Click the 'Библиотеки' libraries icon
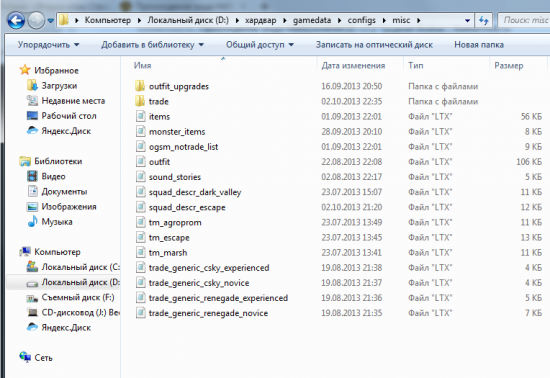 pos(25,161)
